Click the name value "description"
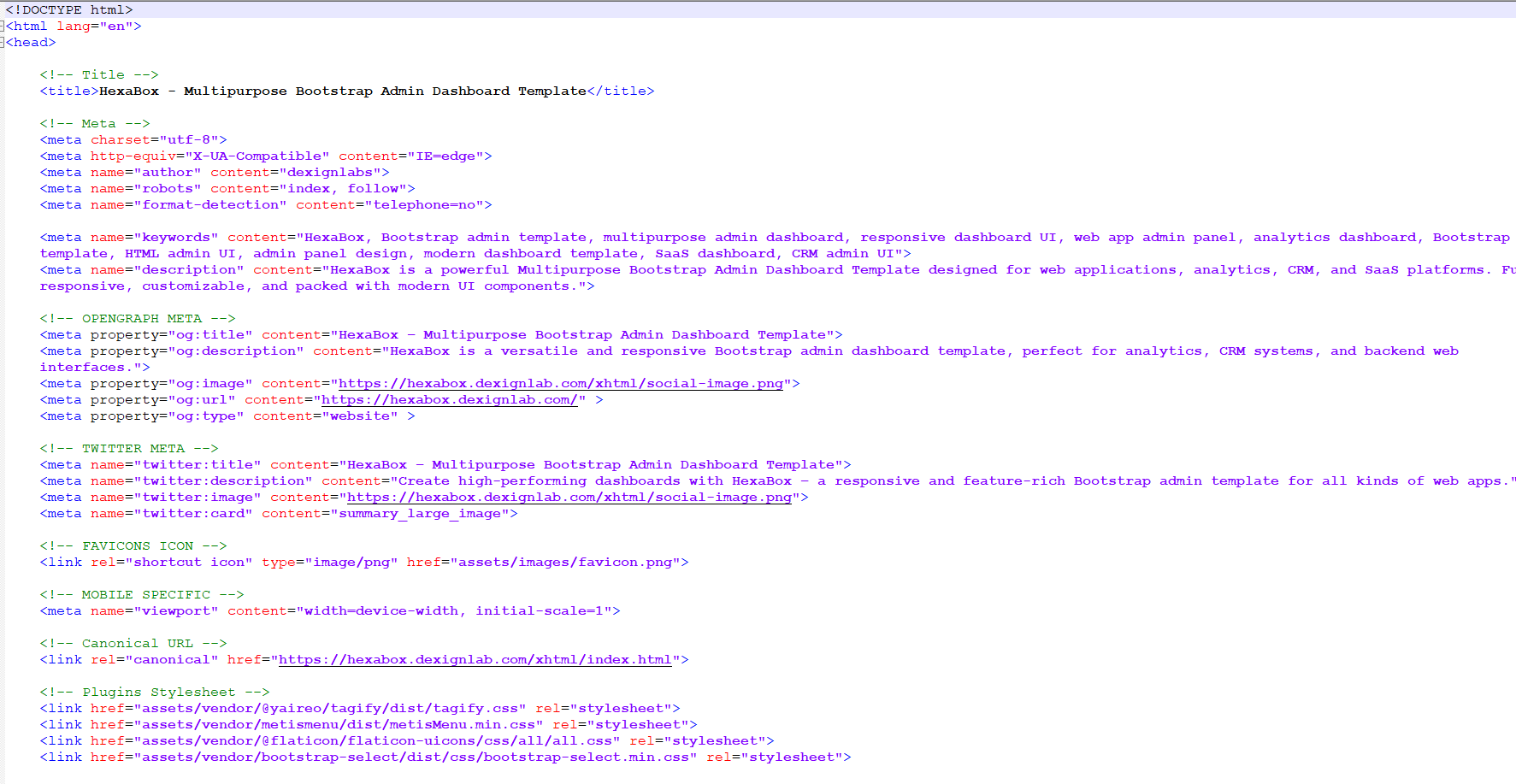 coord(189,270)
